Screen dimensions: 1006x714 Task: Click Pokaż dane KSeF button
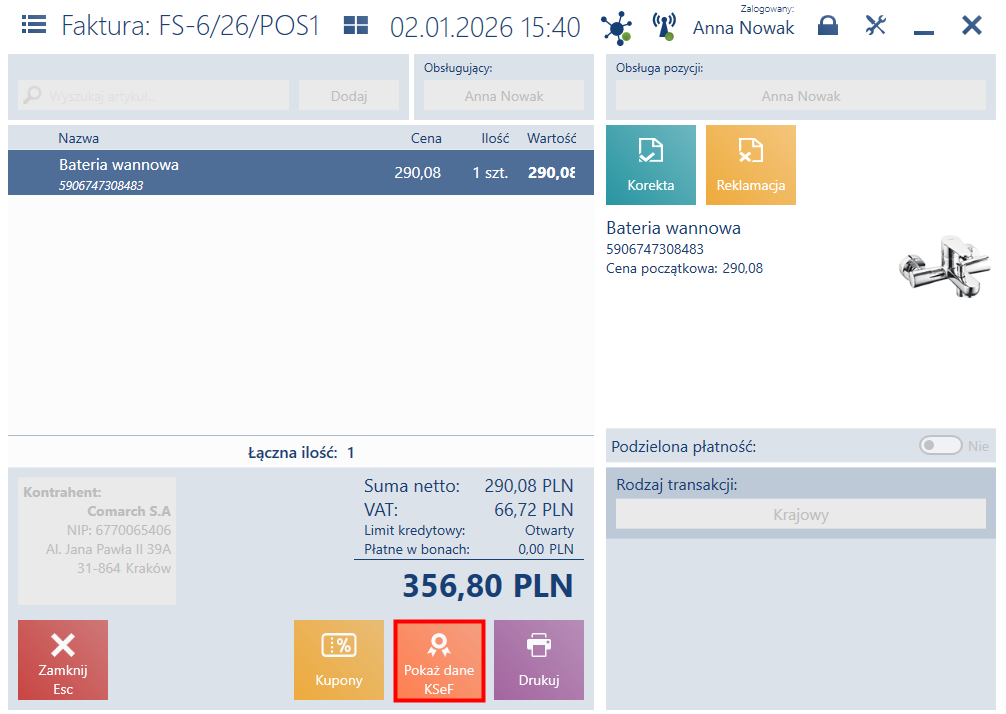(439, 659)
